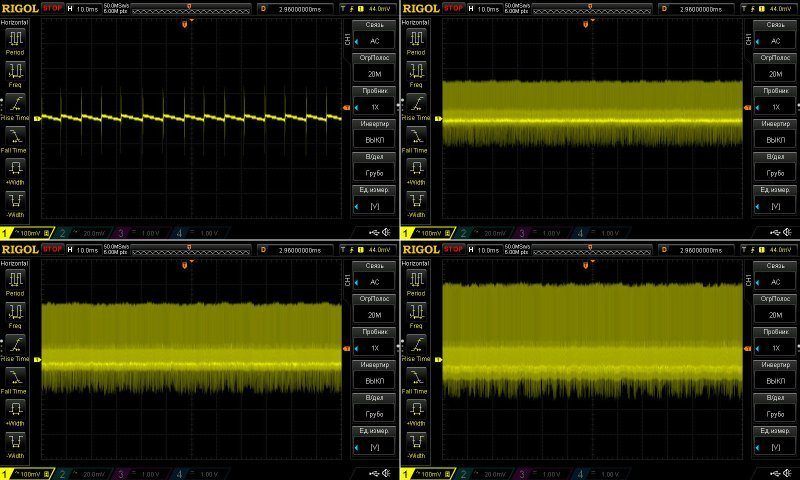
Task: Click the RIGOL logo in bottom-left scope
Action: [19, 248]
